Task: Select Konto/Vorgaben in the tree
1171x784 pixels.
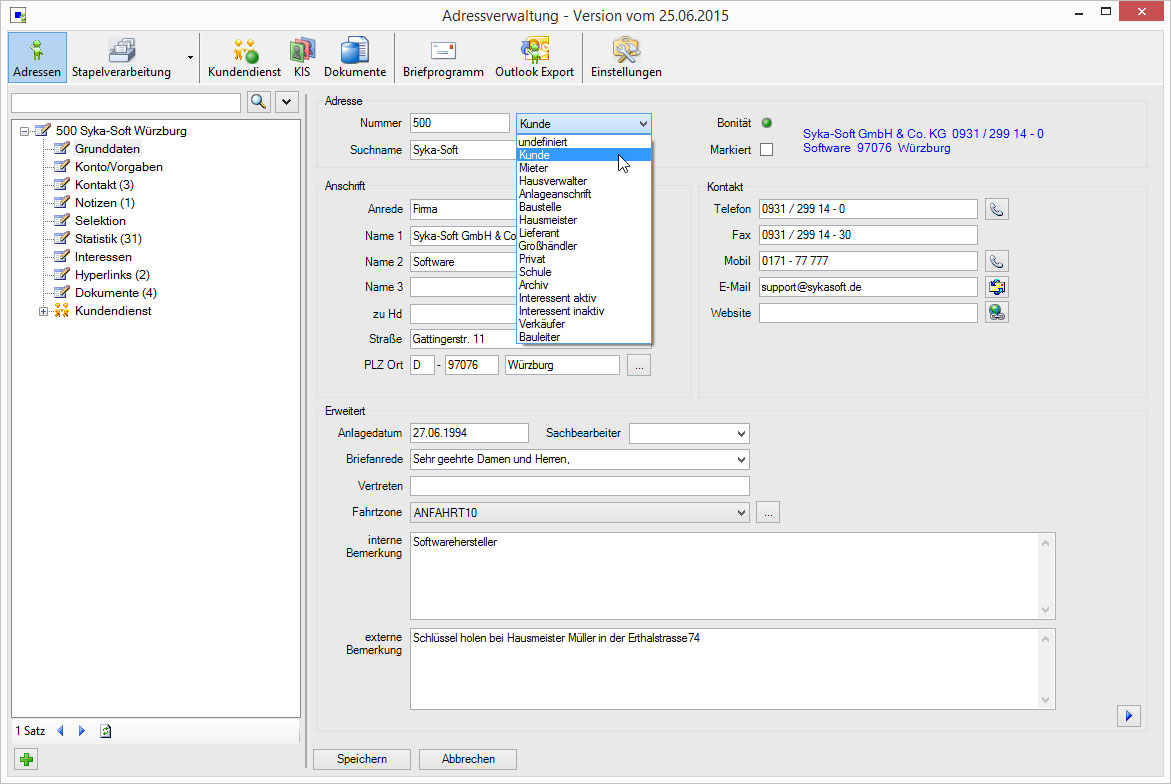Action: point(118,167)
